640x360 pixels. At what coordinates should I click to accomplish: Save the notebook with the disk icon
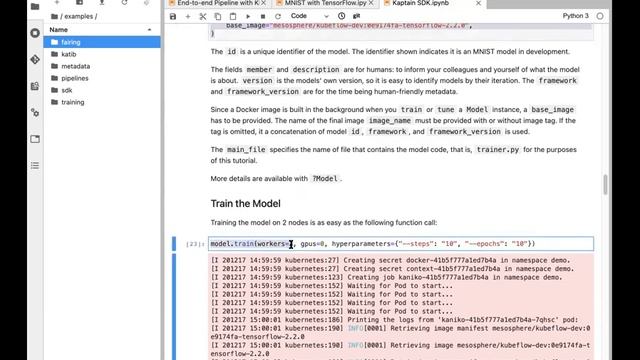(x=173, y=16)
